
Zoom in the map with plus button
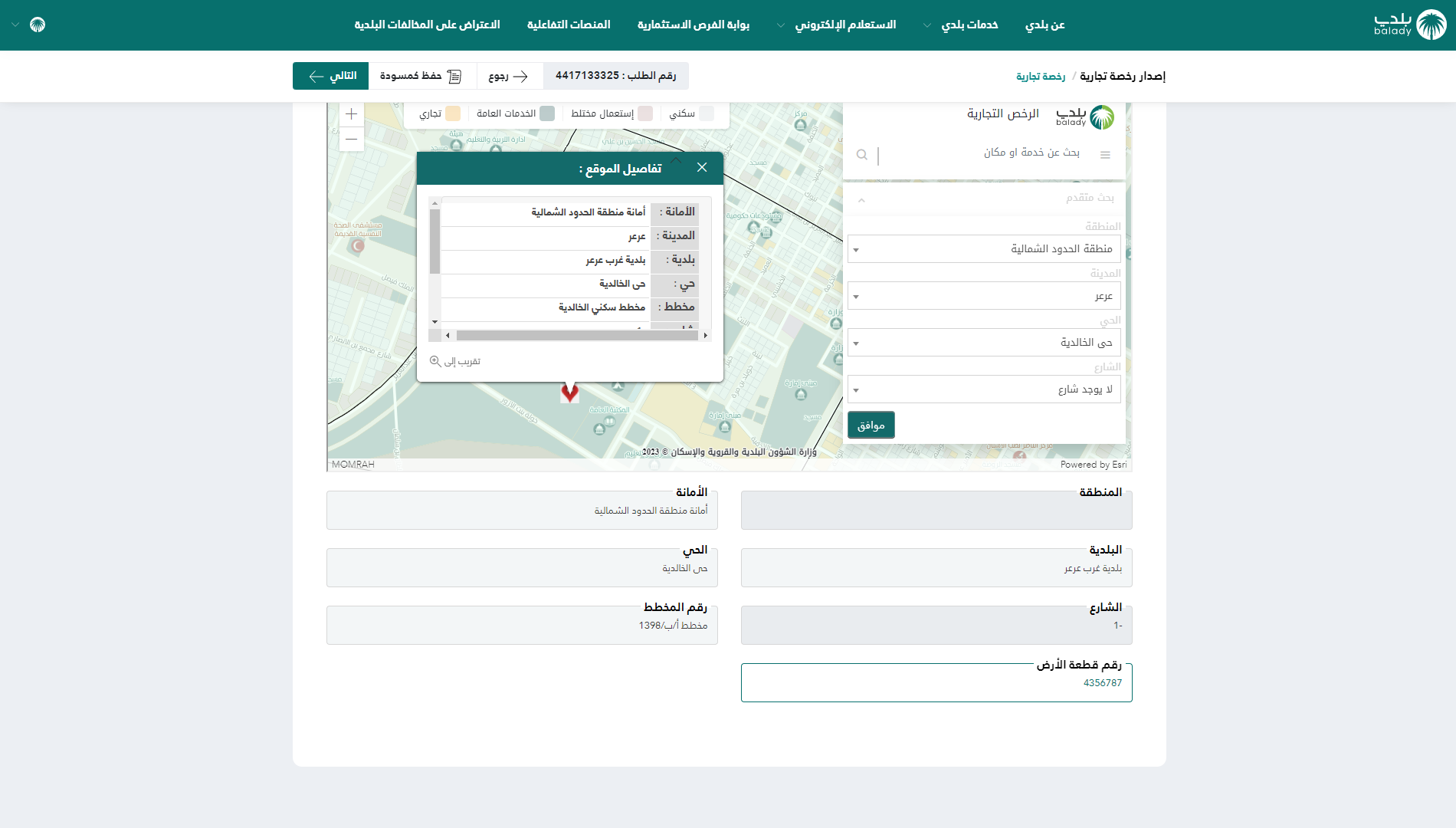click(x=351, y=114)
